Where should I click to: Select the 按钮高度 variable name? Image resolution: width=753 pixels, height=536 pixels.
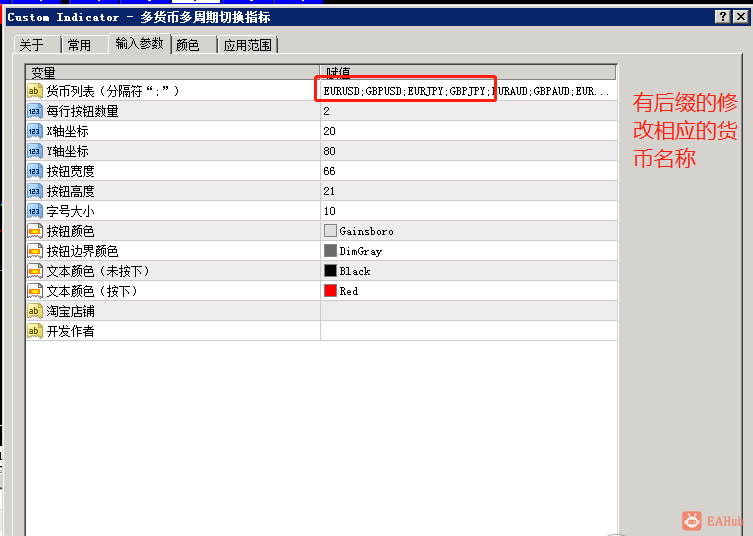coord(70,191)
